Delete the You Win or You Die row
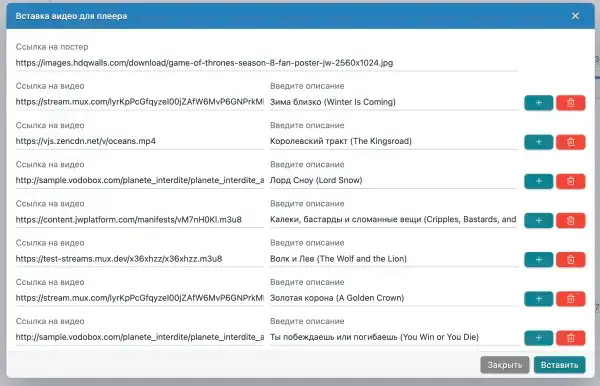Image resolution: width=600 pixels, height=386 pixels. click(x=571, y=338)
